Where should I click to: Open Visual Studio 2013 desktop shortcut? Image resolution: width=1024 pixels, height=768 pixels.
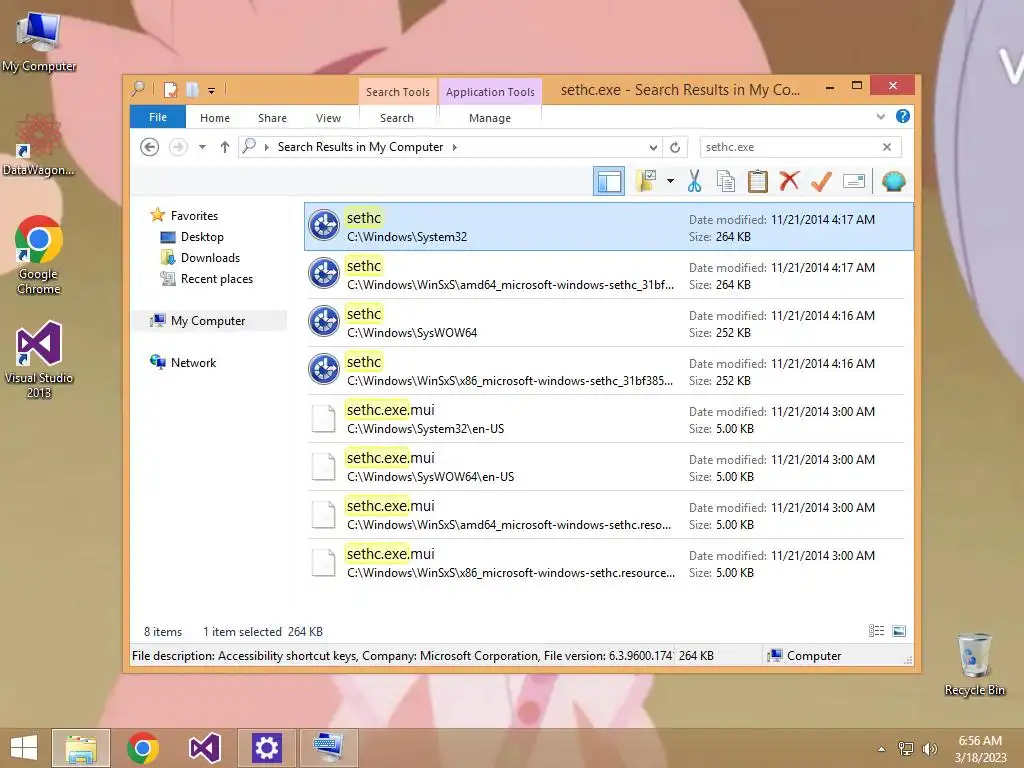click(x=39, y=359)
